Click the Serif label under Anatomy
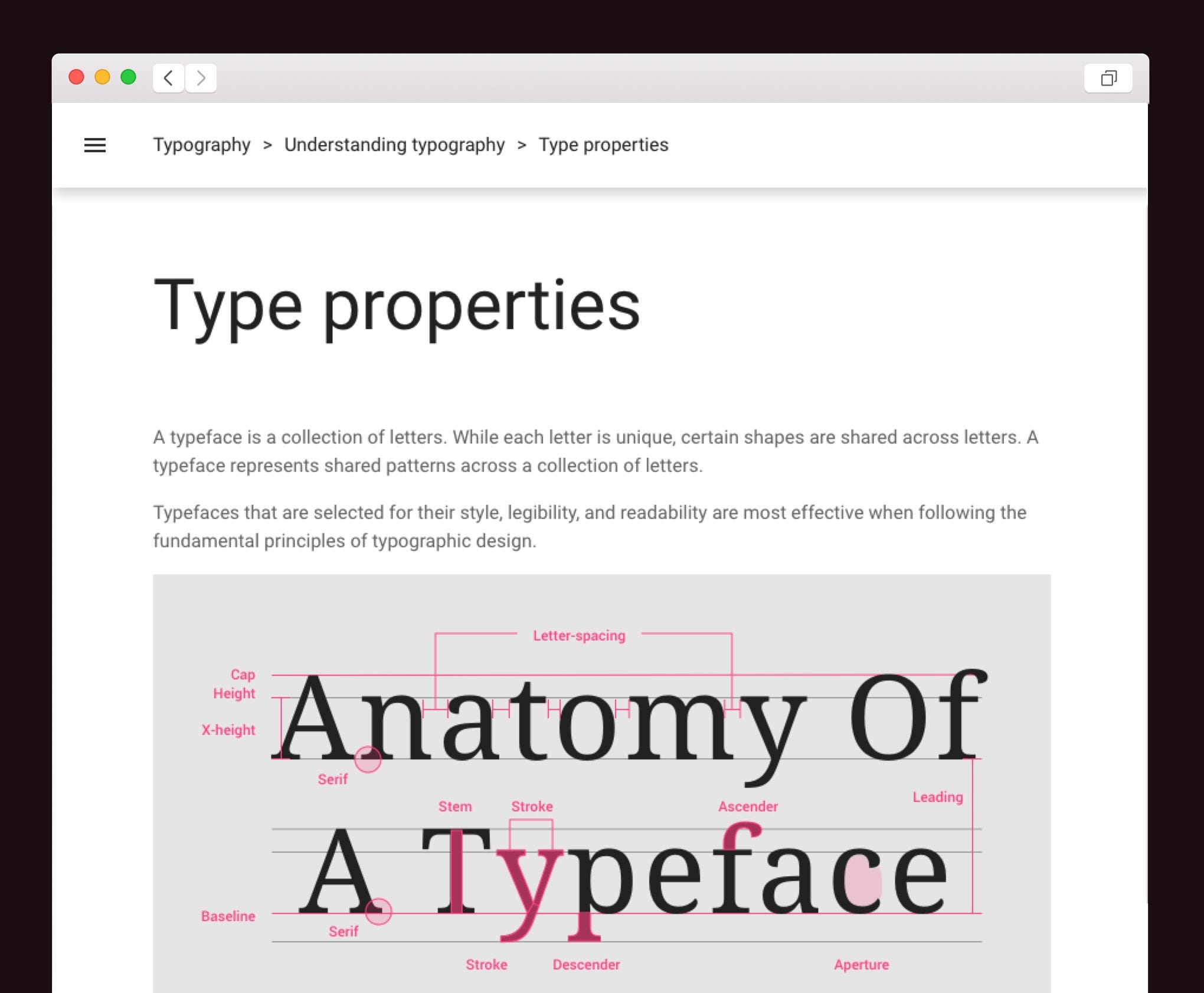The width and height of the screenshot is (1204, 993). coord(333,779)
